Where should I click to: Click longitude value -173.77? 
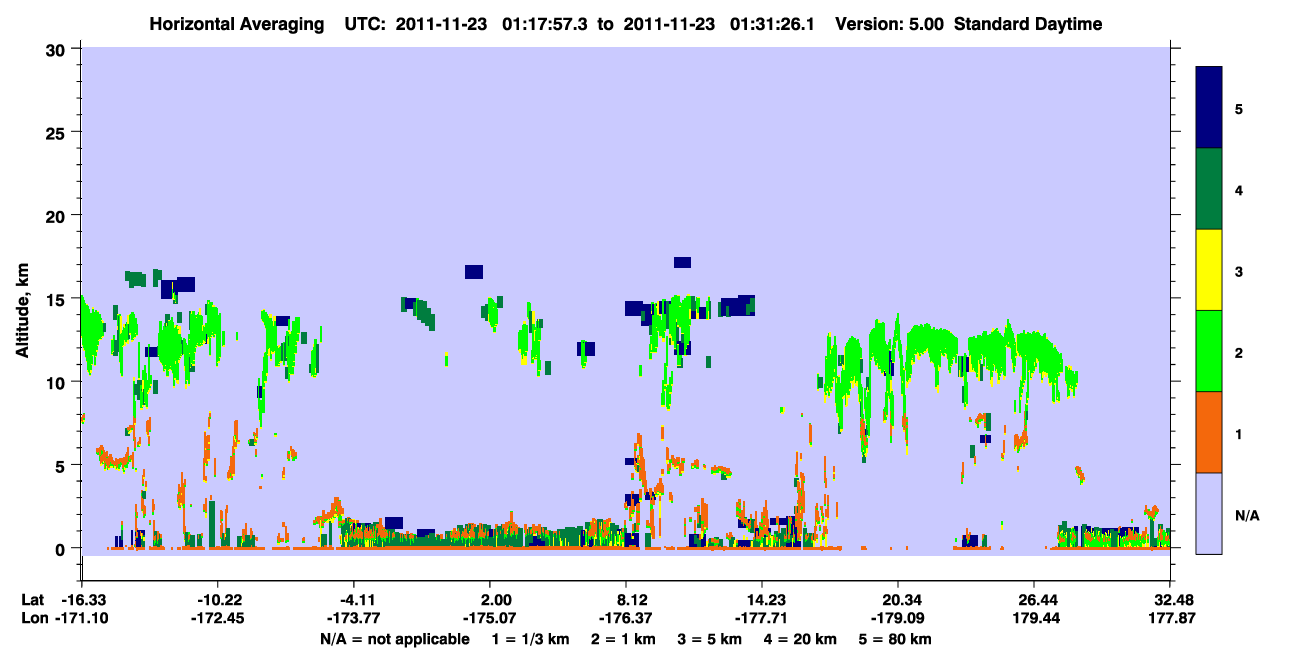pos(353,619)
